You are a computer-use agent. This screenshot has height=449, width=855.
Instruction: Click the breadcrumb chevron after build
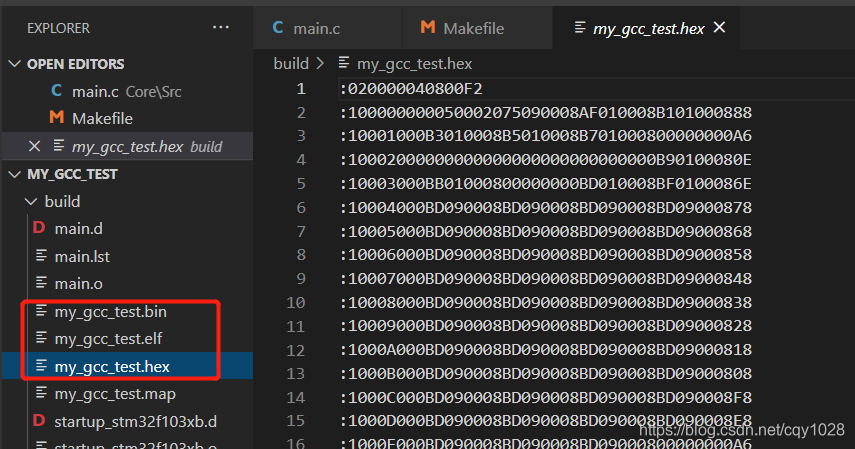point(320,63)
